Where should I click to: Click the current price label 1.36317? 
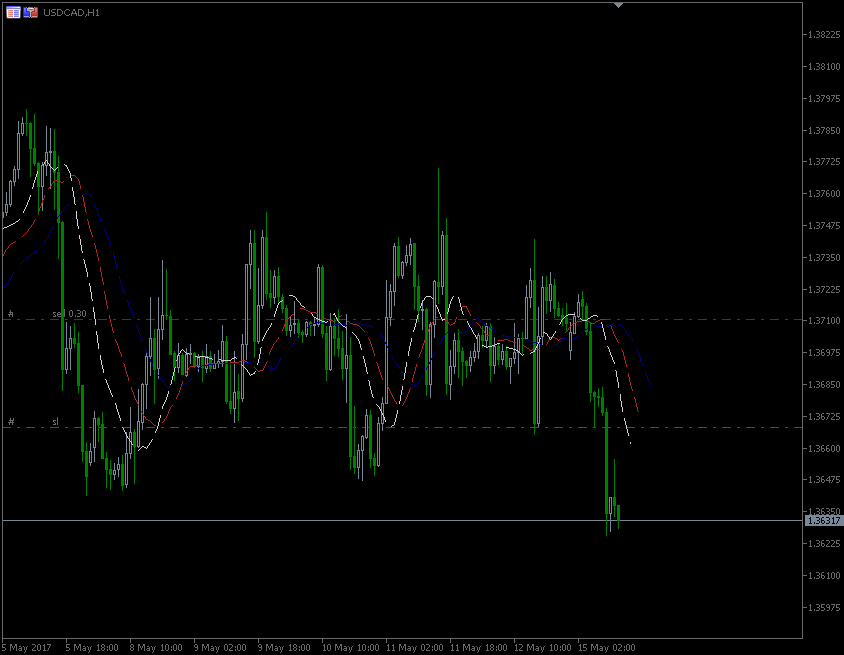[x=824, y=520]
